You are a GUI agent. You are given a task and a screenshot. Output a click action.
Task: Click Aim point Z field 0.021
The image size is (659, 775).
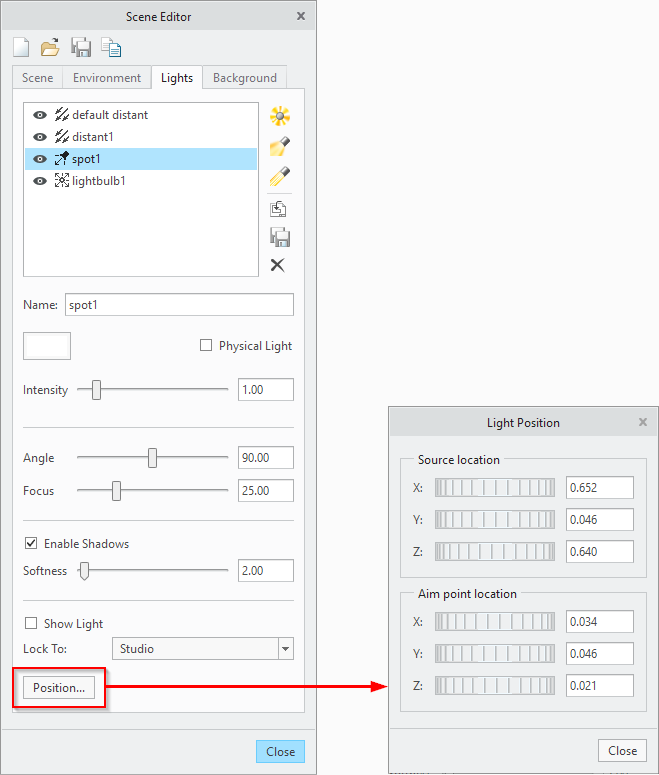coord(600,686)
